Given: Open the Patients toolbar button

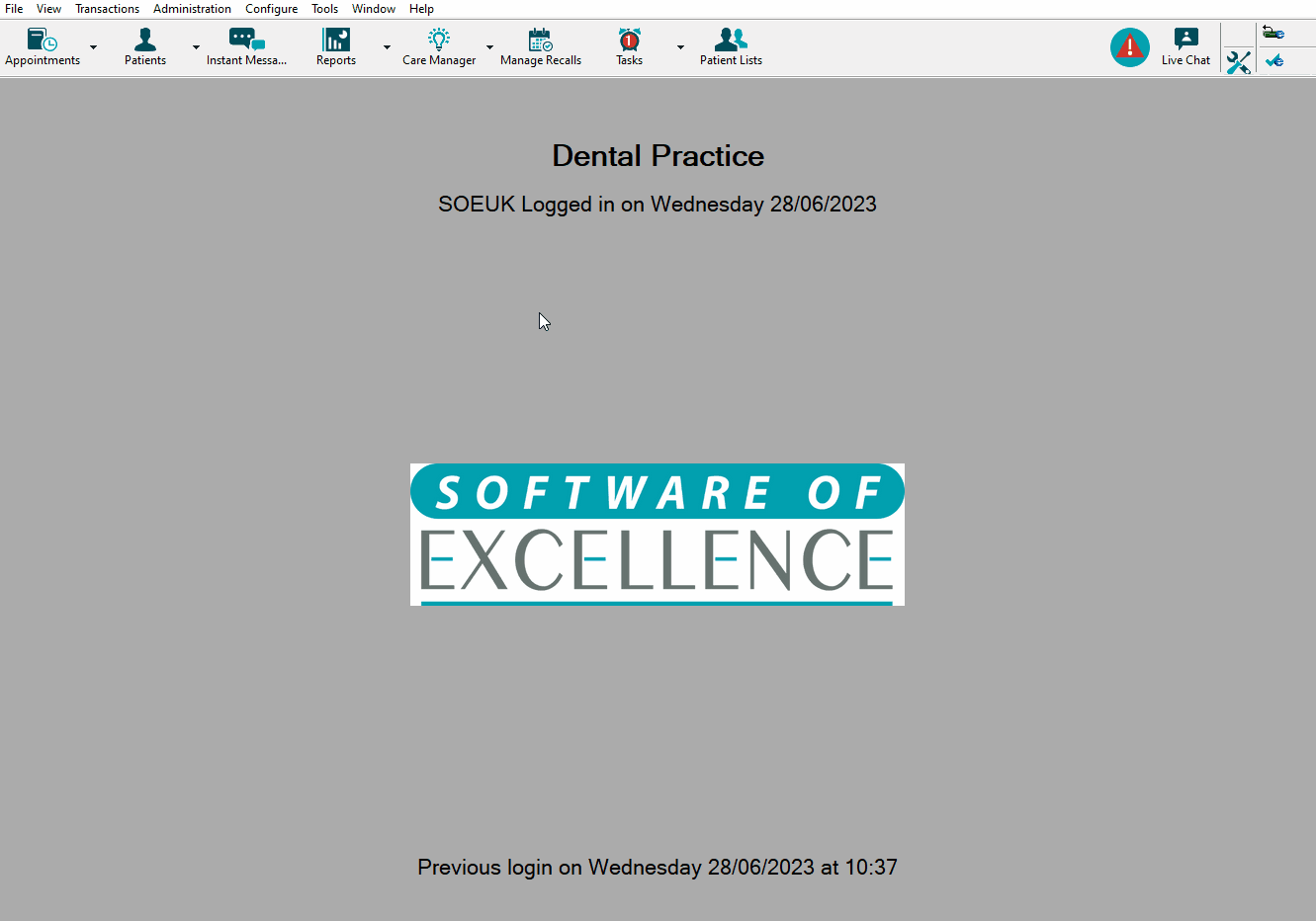Looking at the screenshot, I should coord(145,47).
